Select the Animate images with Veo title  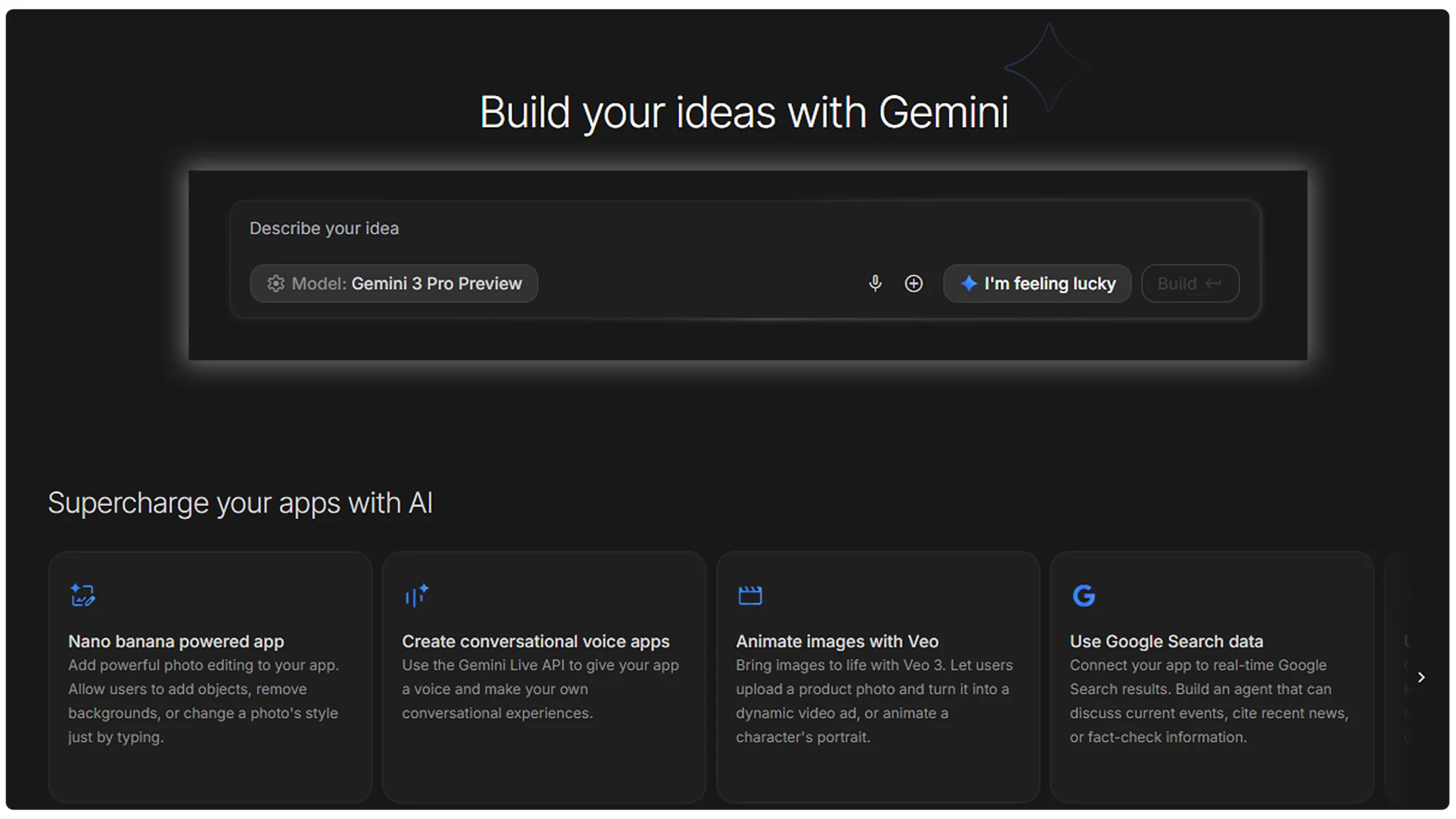coord(837,641)
